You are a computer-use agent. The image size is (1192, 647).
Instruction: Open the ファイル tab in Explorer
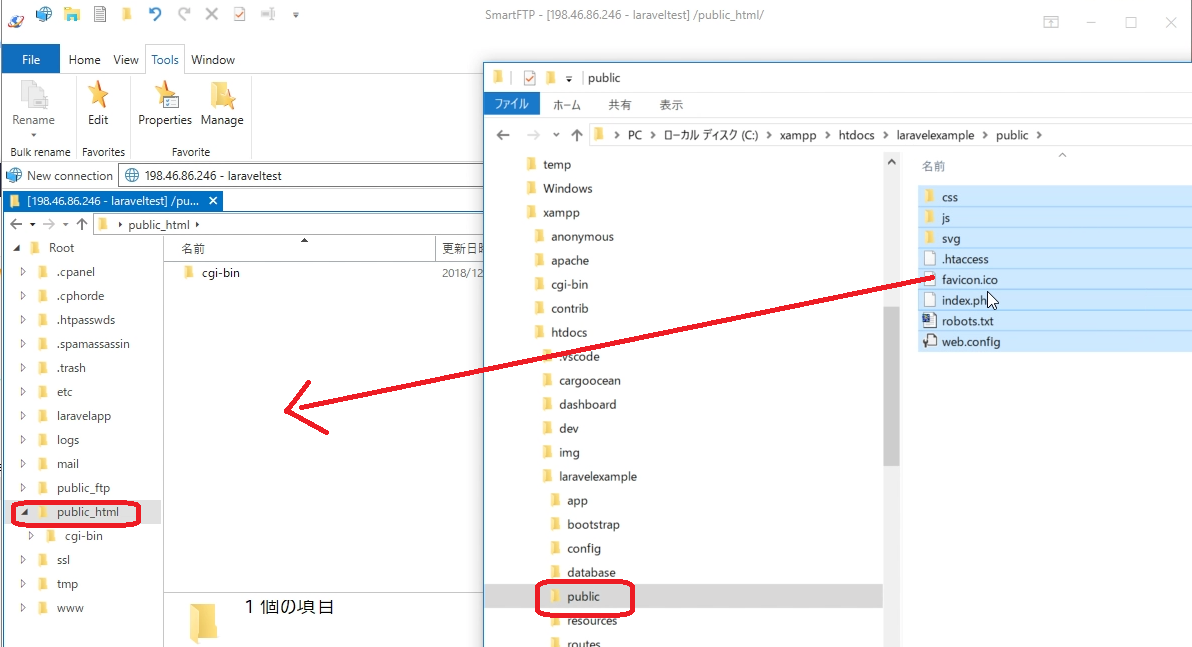[x=512, y=104]
